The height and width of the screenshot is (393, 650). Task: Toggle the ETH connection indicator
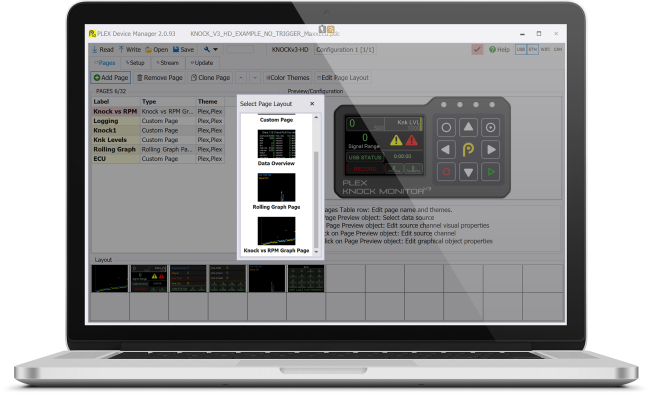click(x=533, y=49)
